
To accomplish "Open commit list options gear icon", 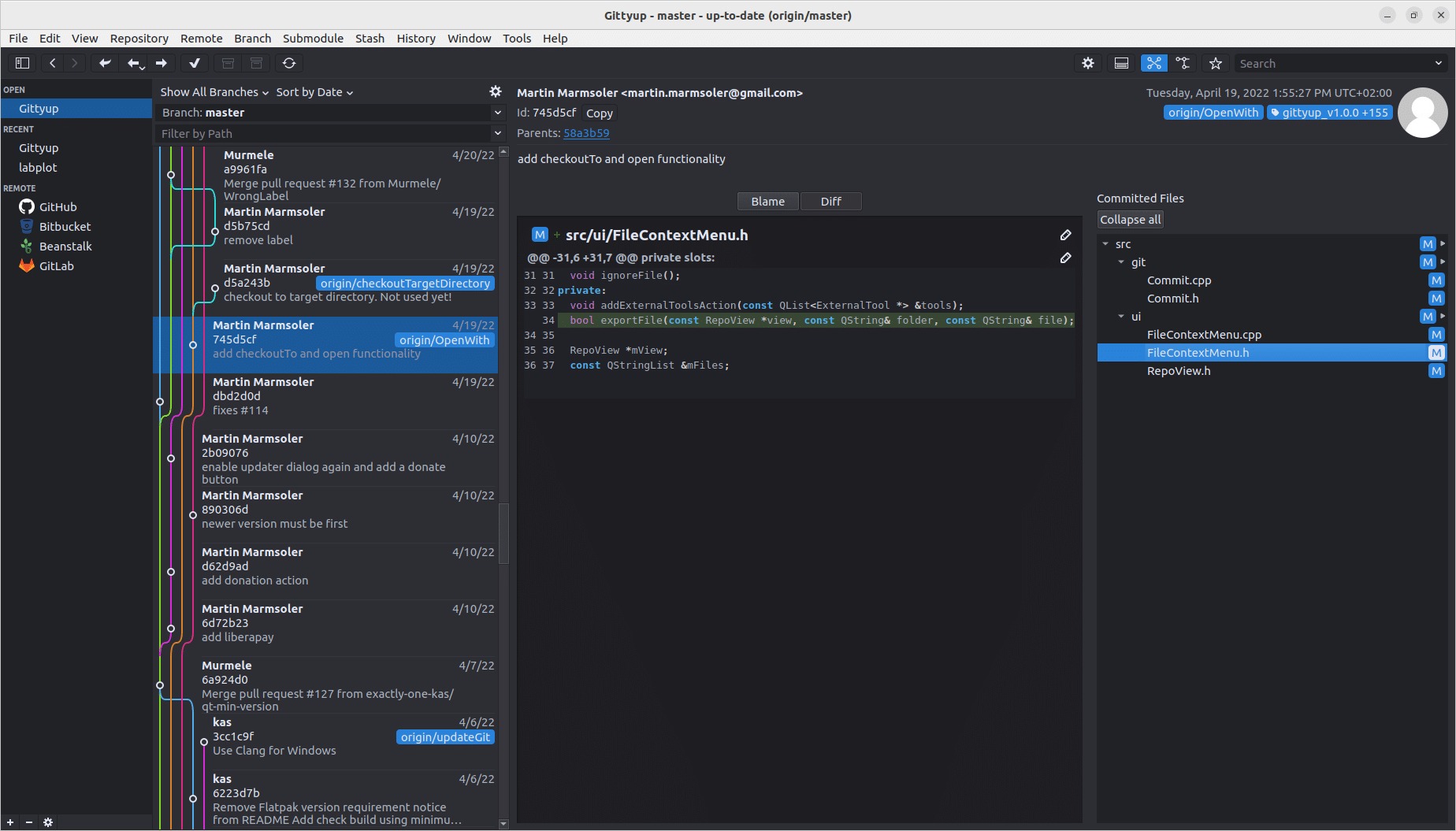I will (495, 92).
